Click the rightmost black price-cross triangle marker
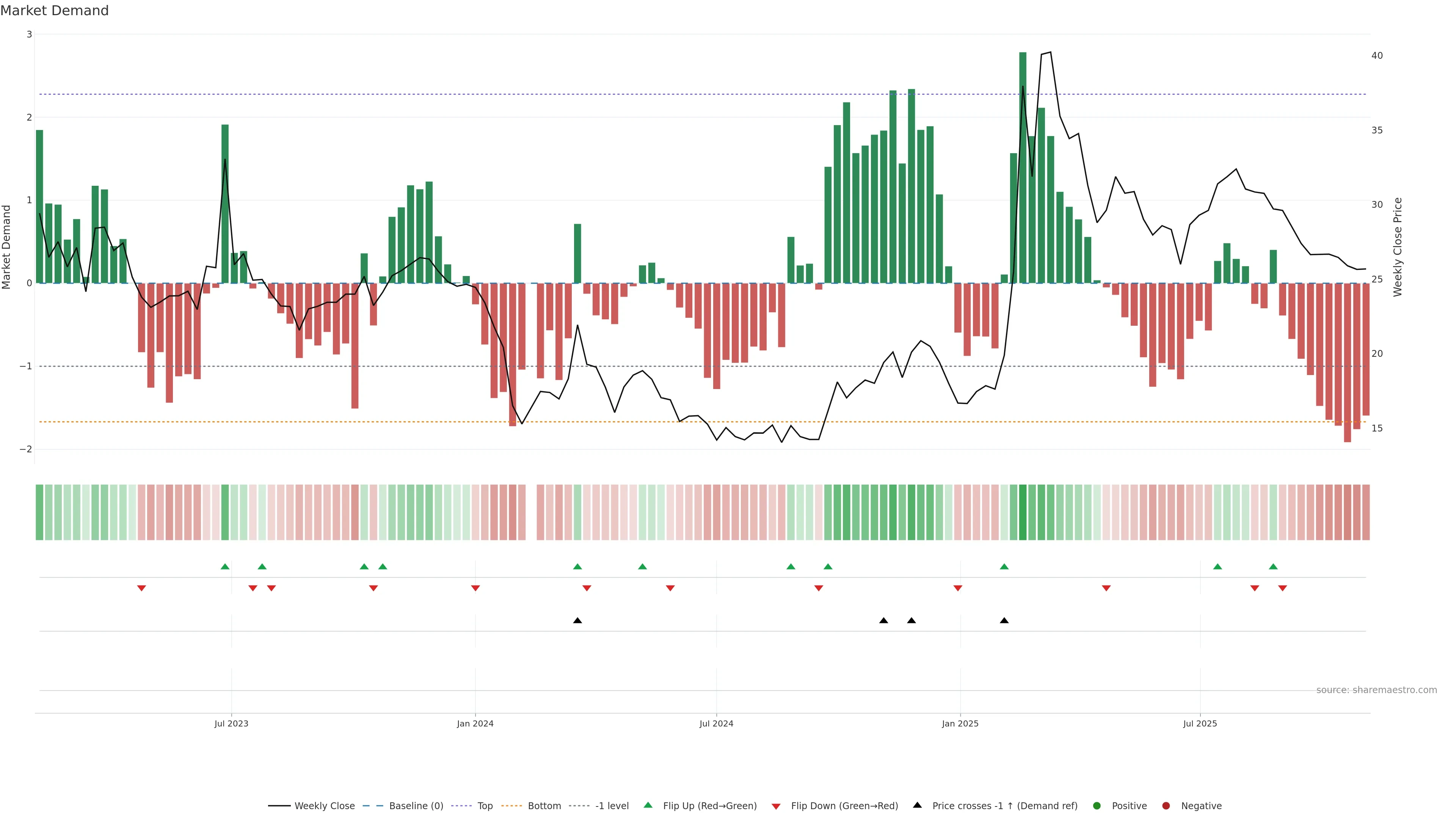Screen dimensions: 1456x819 point(1004,621)
